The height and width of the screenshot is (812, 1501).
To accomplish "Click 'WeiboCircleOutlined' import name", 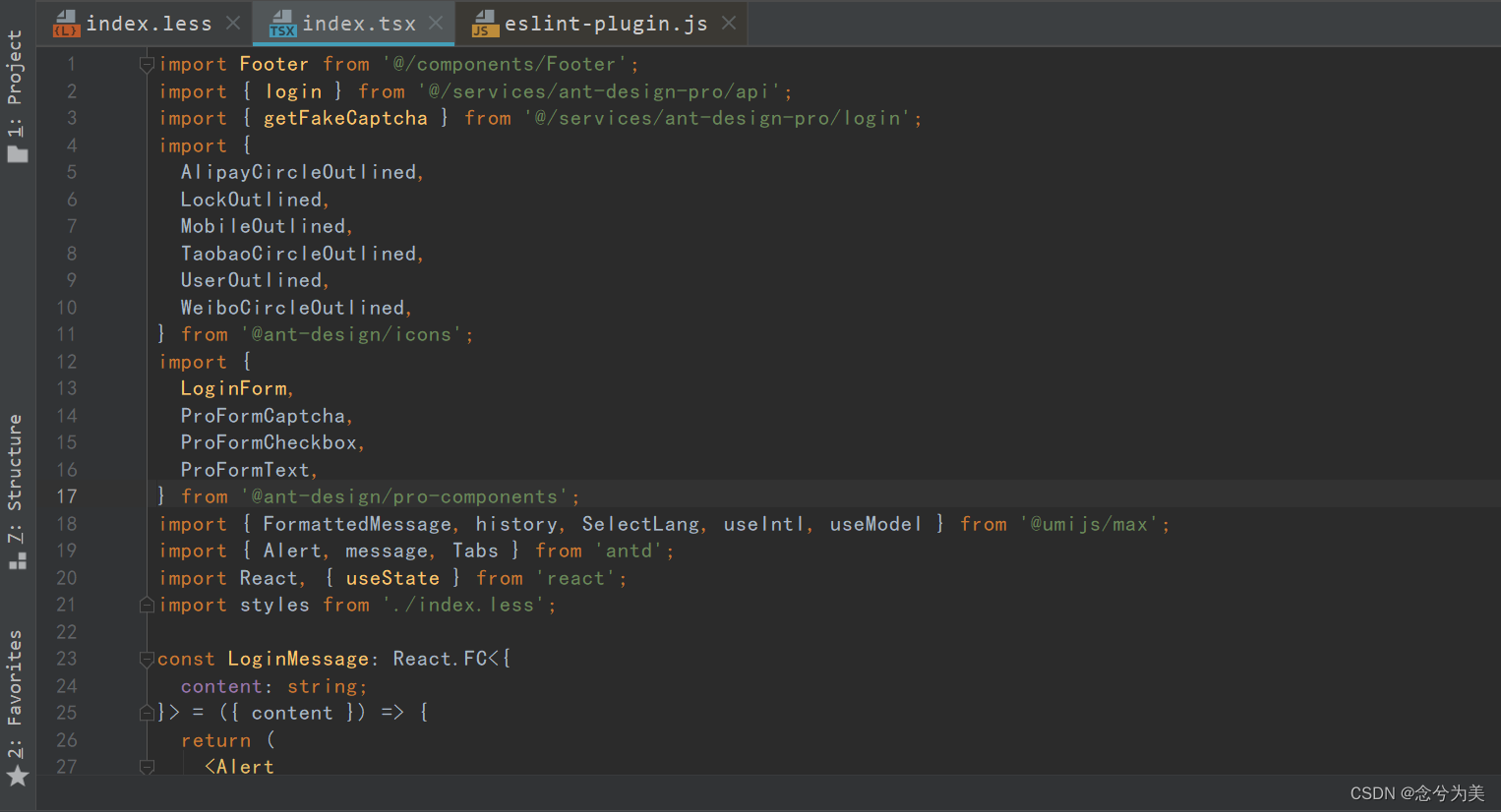I will (293, 308).
